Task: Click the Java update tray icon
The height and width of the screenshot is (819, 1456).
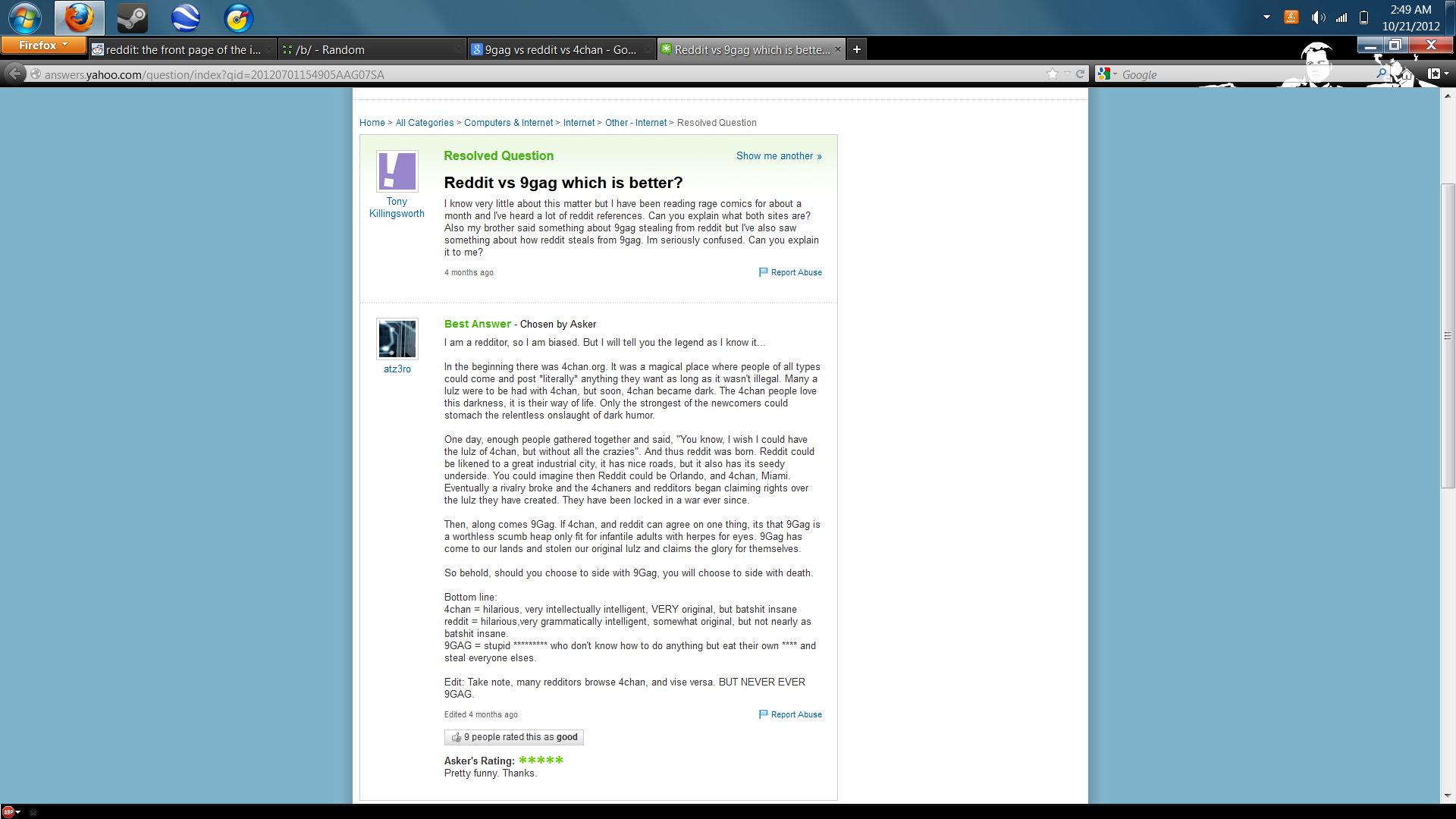Action: pyautogui.click(x=1291, y=17)
